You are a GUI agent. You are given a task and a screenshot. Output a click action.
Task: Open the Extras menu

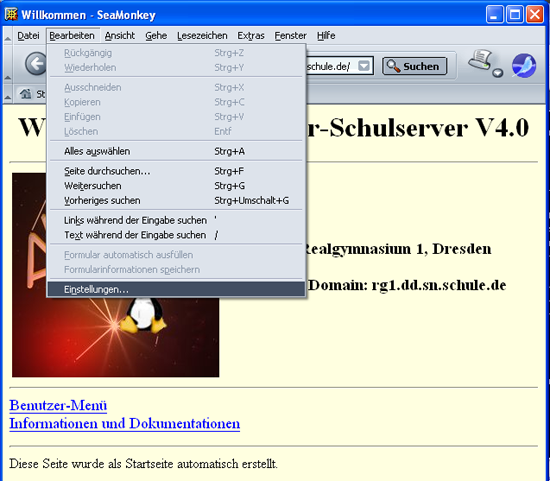click(x=251, y=36)
